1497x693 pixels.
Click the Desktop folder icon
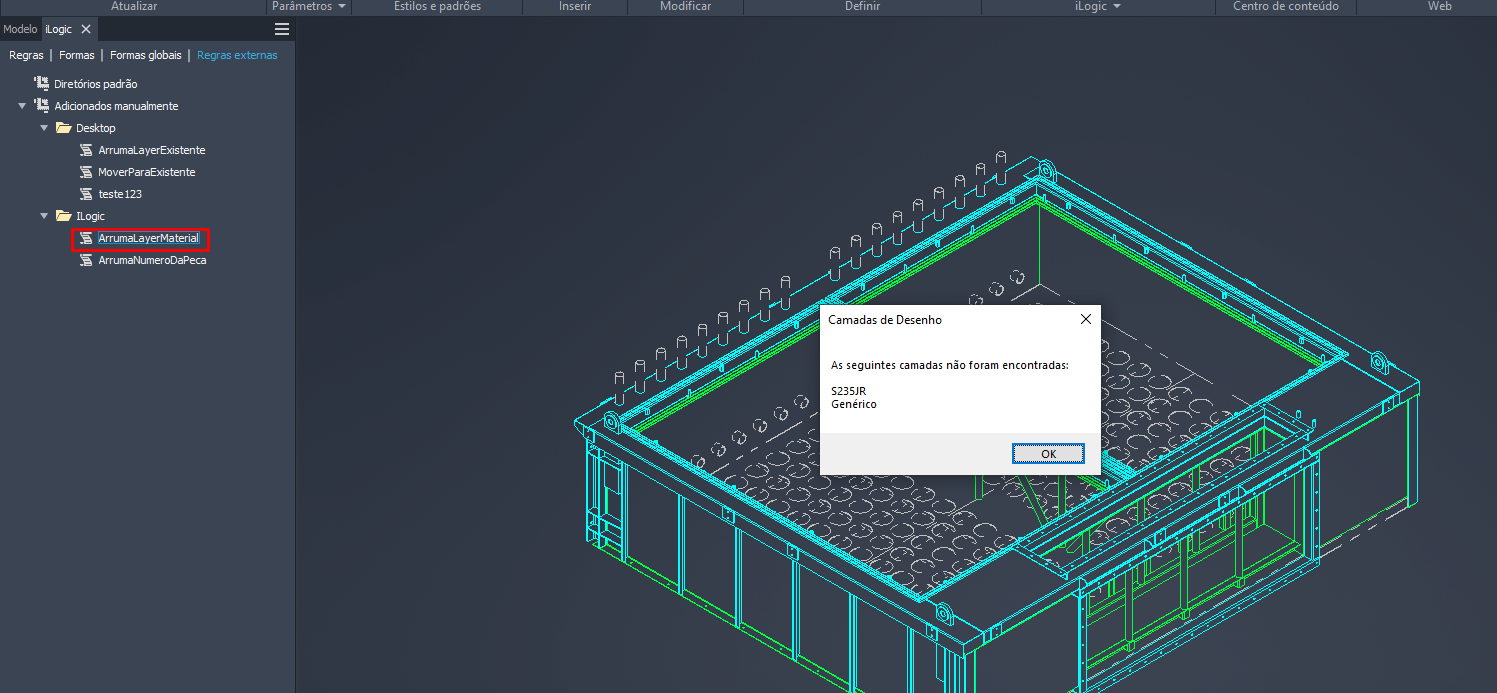pos(63,128)
